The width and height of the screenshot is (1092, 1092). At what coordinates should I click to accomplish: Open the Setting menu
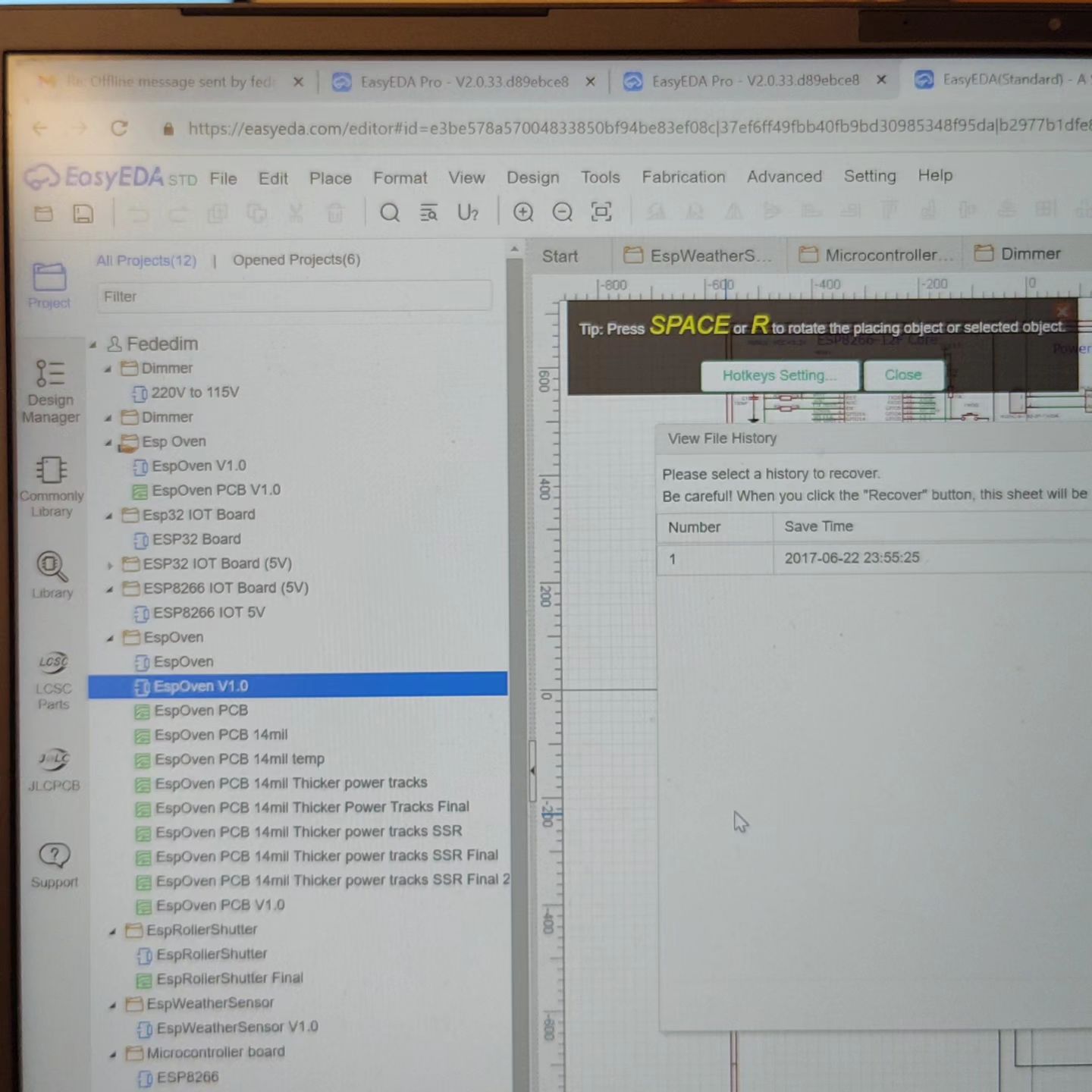[870, 176]
